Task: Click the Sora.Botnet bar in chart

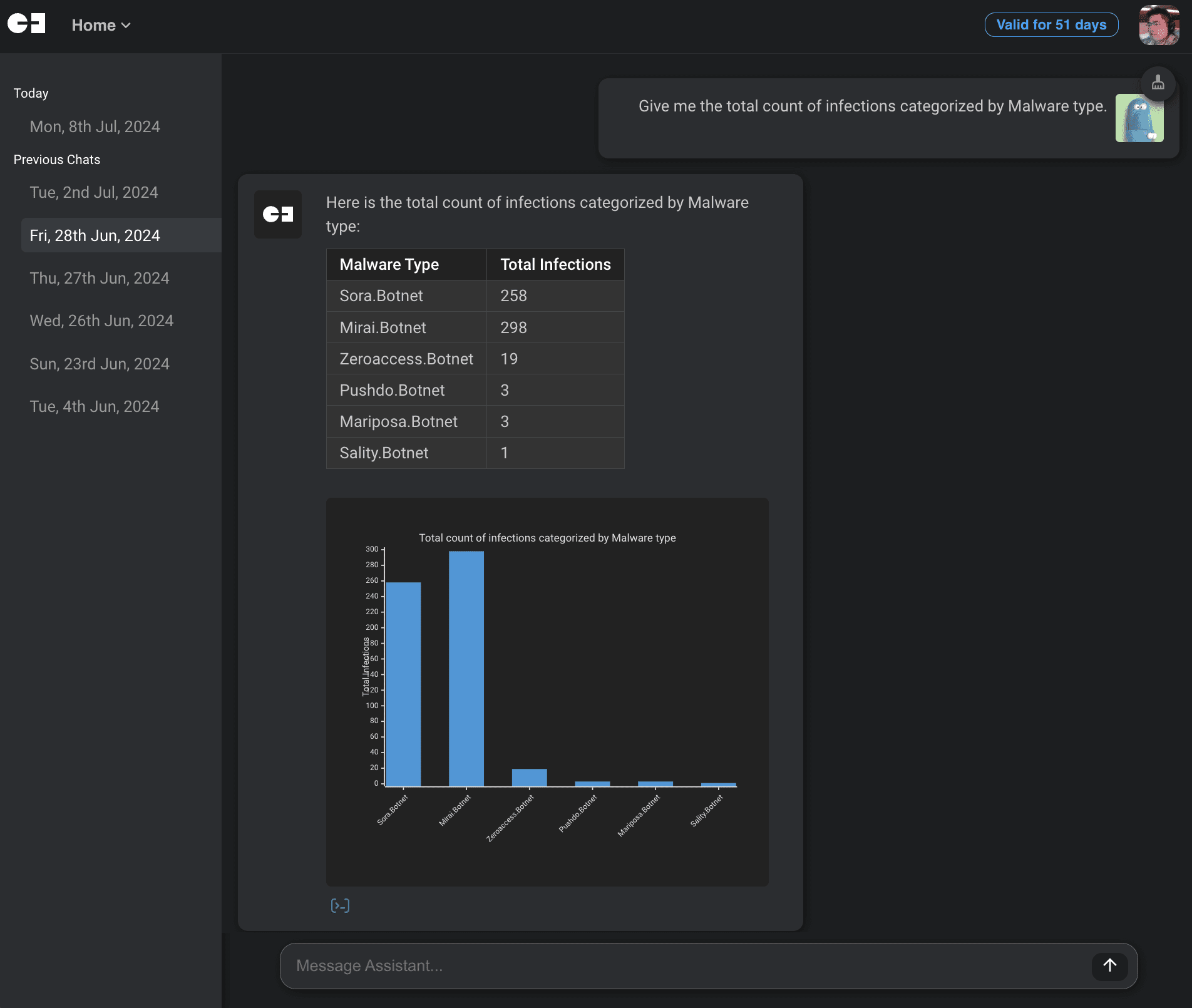Action: coord(403,684)
